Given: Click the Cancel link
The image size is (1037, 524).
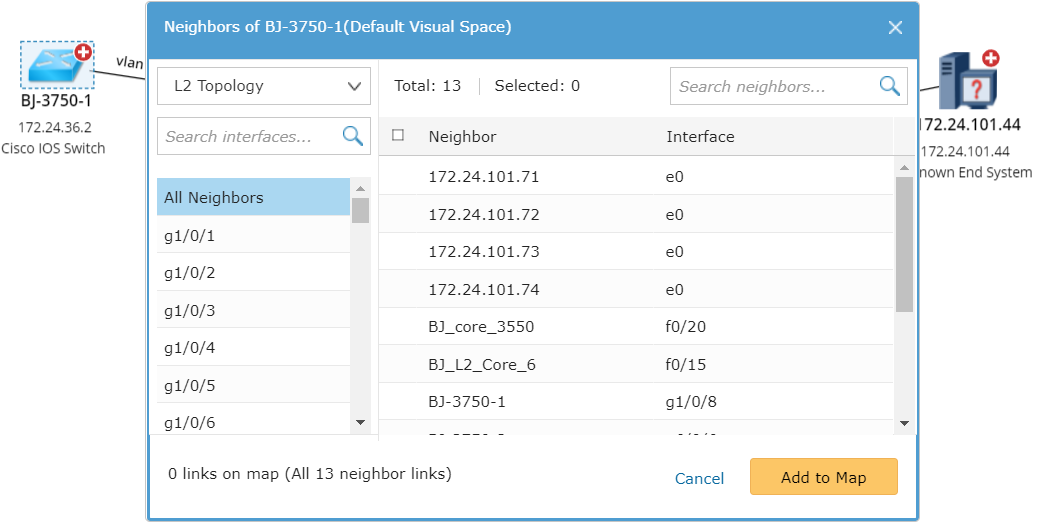Looking at the screenshot, I should [699, 478].
